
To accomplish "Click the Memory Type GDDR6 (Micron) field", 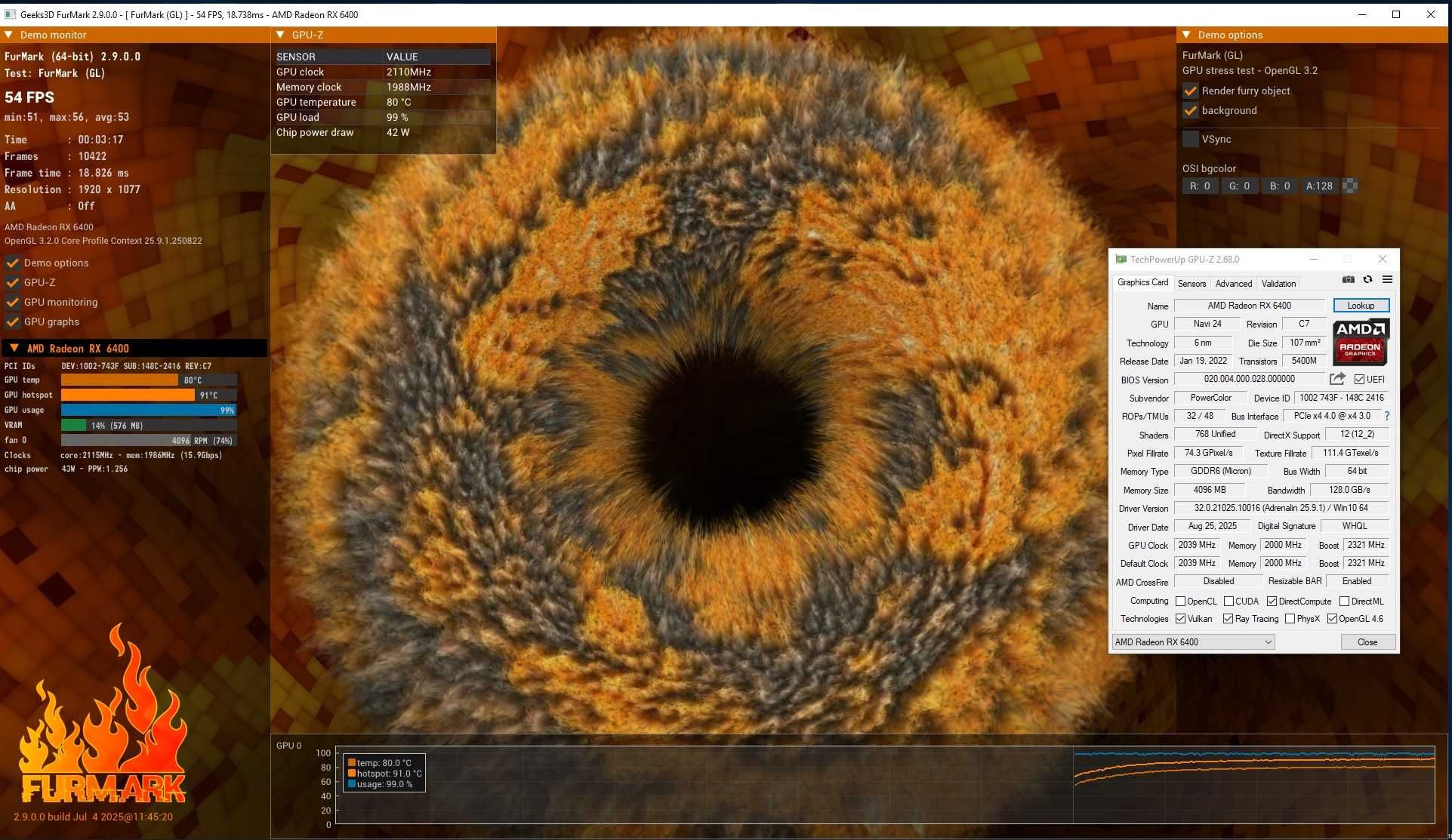I will [1220, 471].
